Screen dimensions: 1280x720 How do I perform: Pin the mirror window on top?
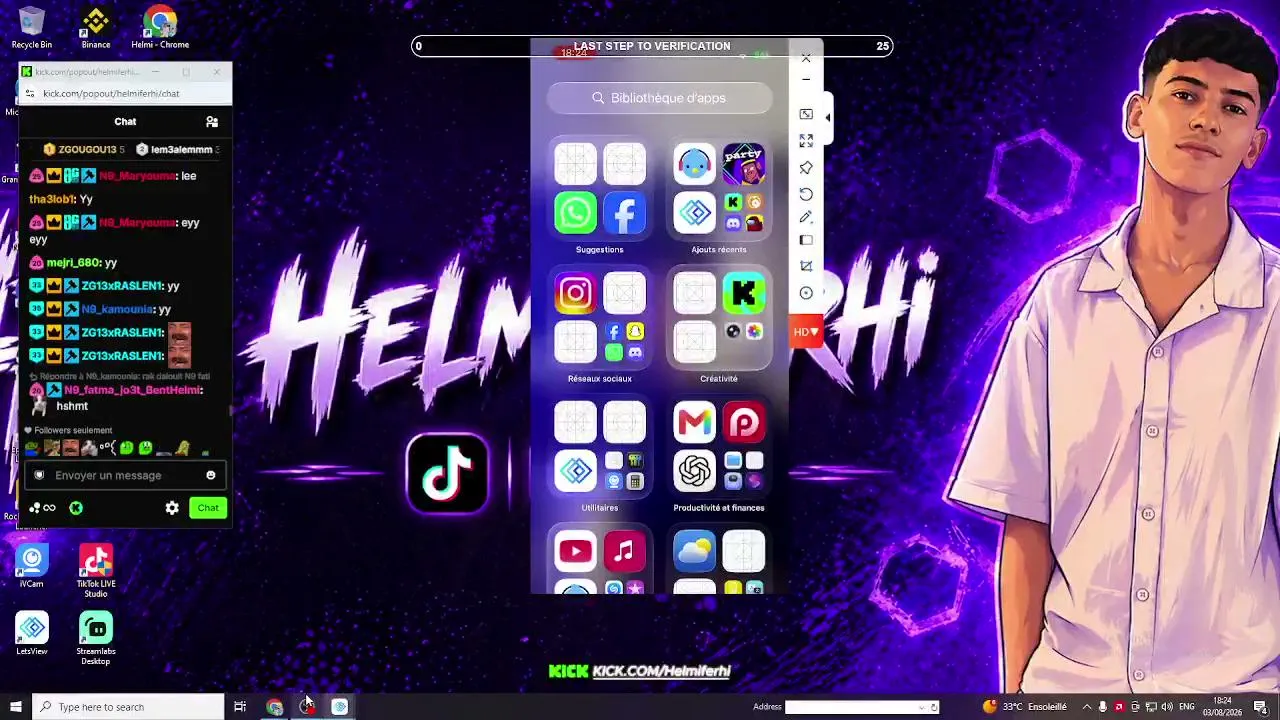[x=806, y=167]
